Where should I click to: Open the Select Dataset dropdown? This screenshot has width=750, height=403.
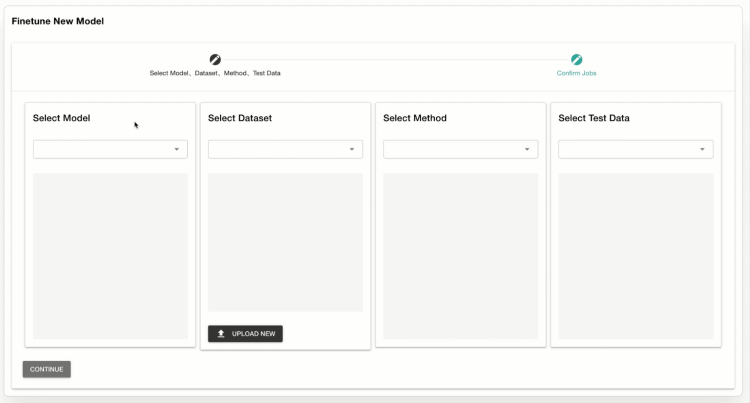pos(285,149)
